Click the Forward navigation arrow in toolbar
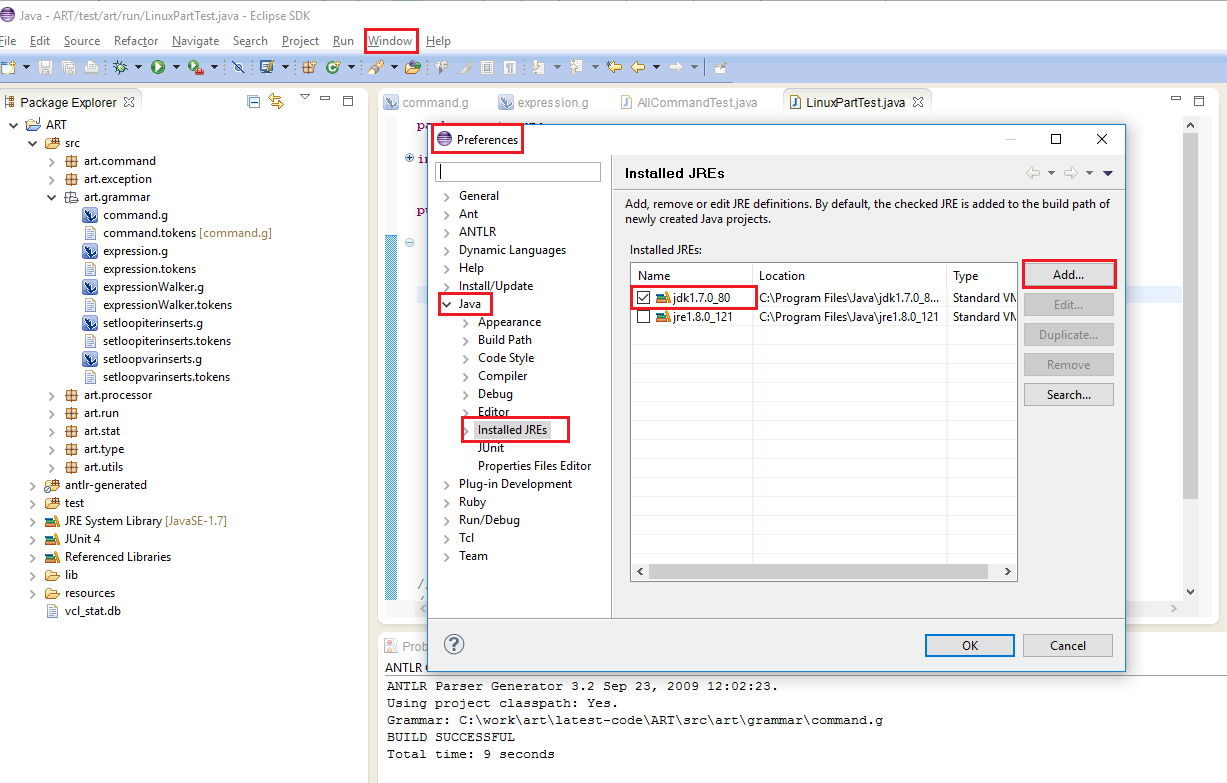The height and width of the screenshot is (783, 1227). coord(676,67)
